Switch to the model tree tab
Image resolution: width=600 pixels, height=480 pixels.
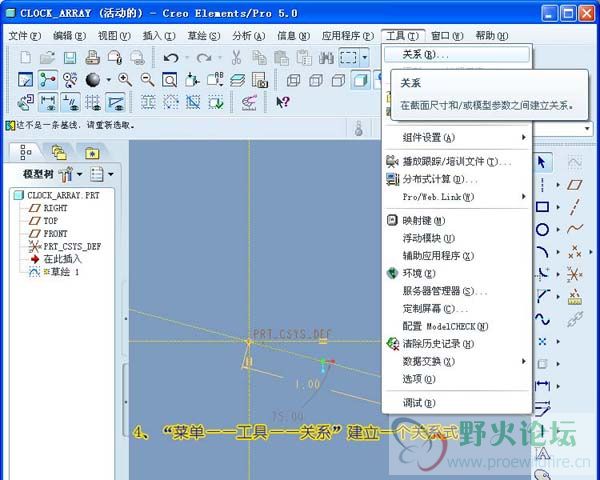(x=26, y=152)
